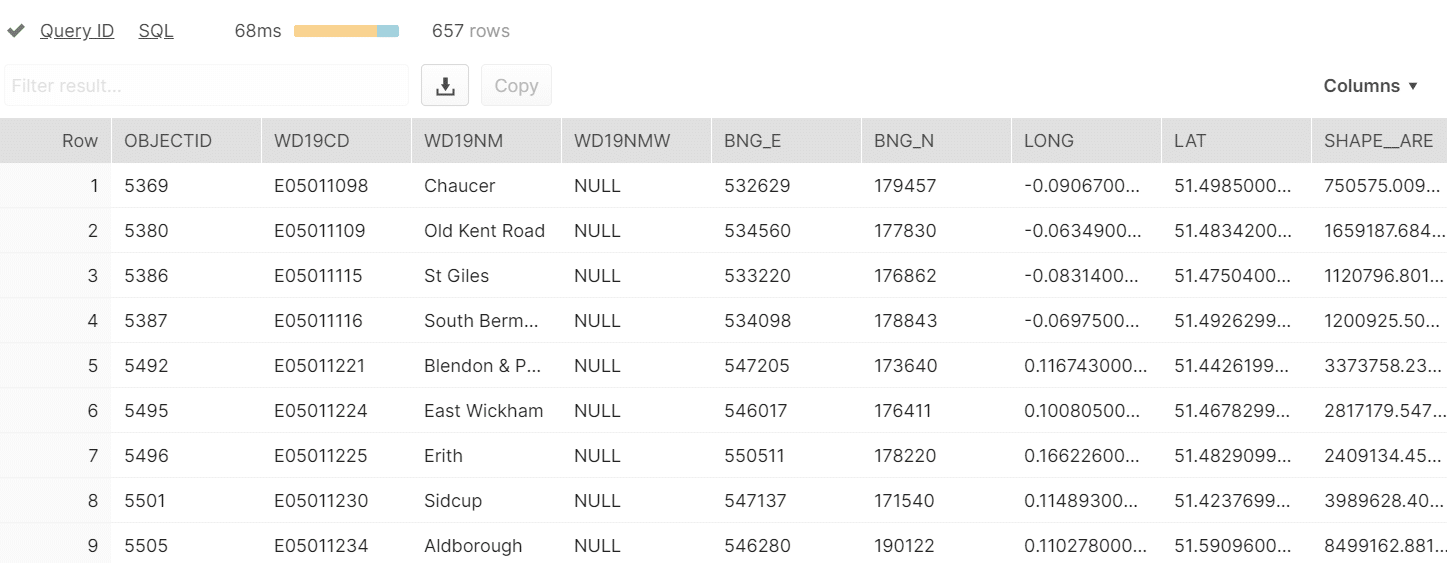1447x563 pixels.
Task: Click the BNG_N column header
Action: [936, 141]
